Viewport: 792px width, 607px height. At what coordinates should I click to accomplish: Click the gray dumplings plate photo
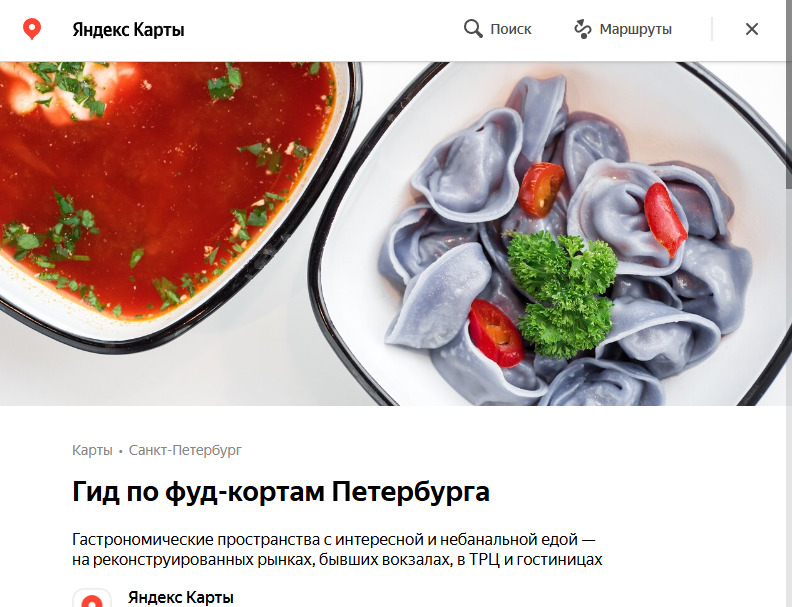[x=556, y=237]
